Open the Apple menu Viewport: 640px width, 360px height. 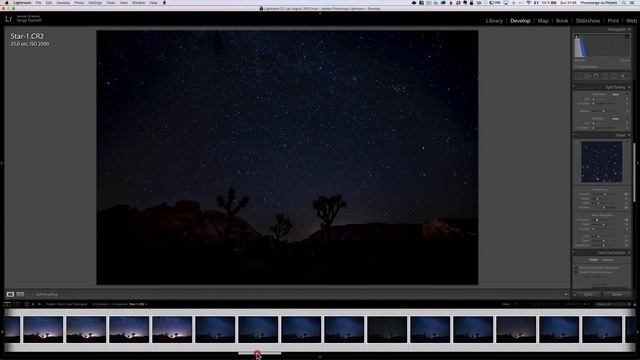[6, 2]
